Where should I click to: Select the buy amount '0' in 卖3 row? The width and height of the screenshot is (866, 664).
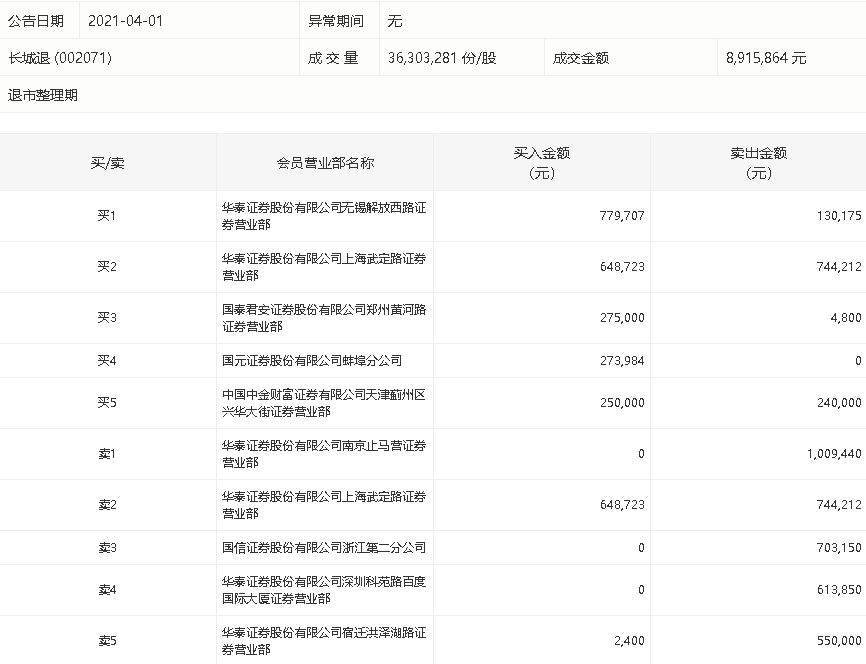click(x=641, y=548)
